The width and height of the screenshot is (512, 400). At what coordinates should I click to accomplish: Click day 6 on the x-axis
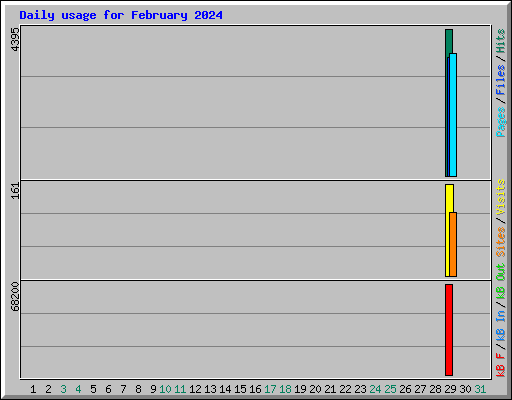pyautogui.click(x=108, y=389)
